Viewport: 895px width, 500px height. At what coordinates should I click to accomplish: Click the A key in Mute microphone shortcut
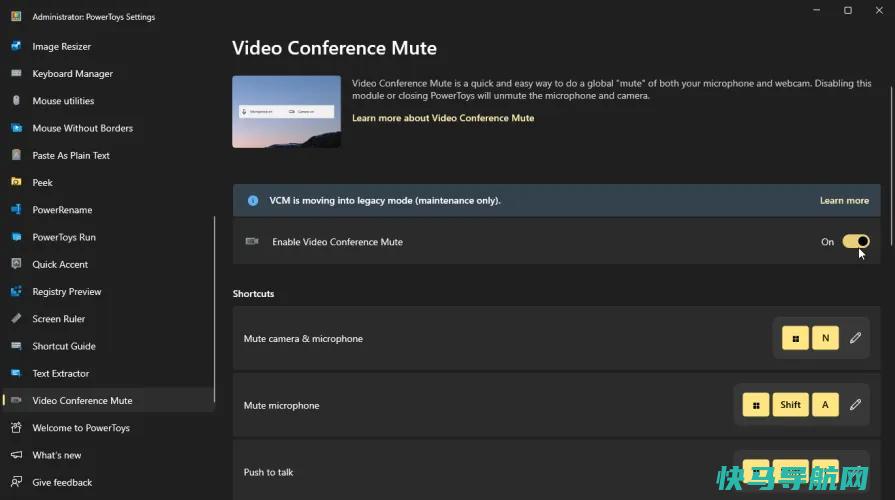pyautogui.click(x=825, y=405)
